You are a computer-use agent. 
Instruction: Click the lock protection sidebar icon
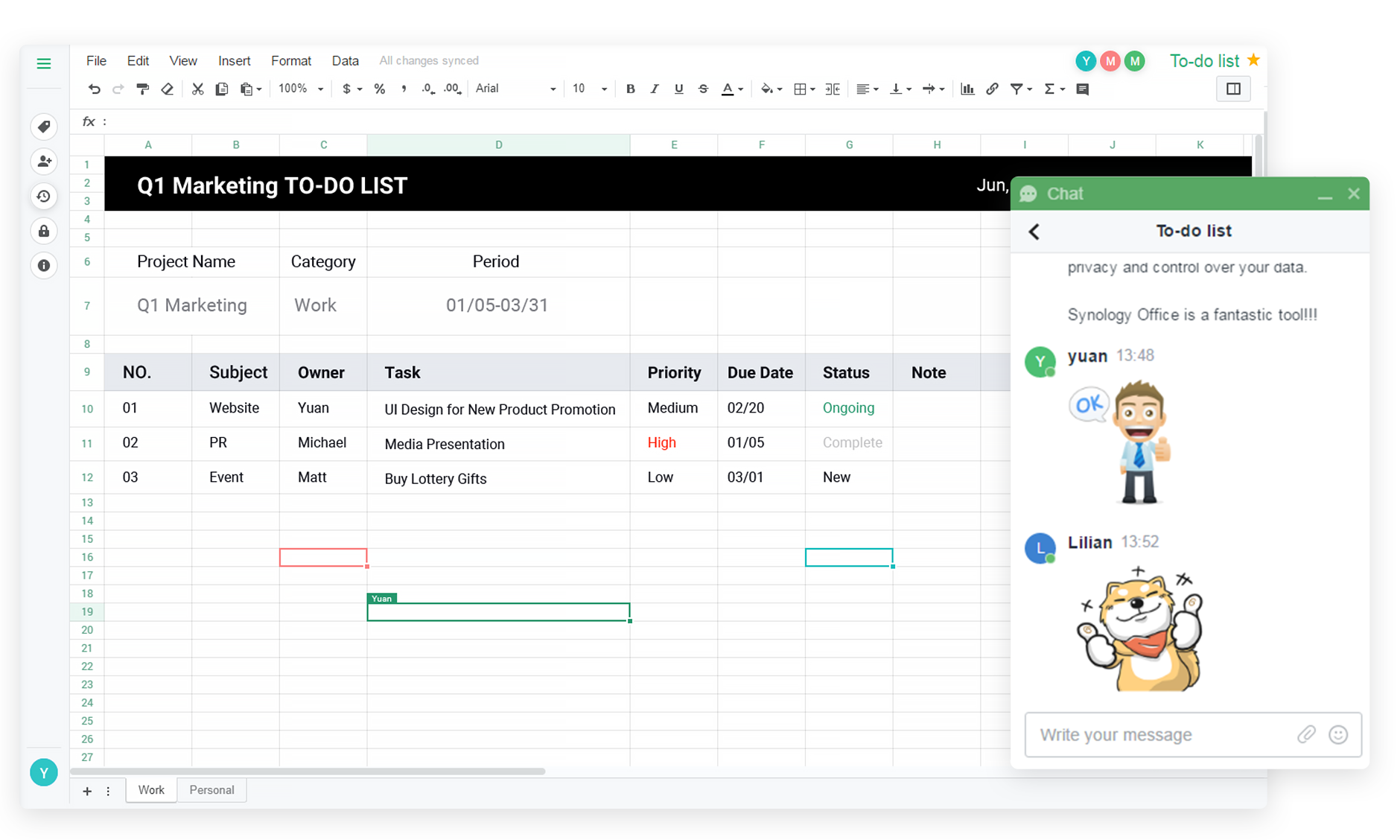[x=44, y=231]
